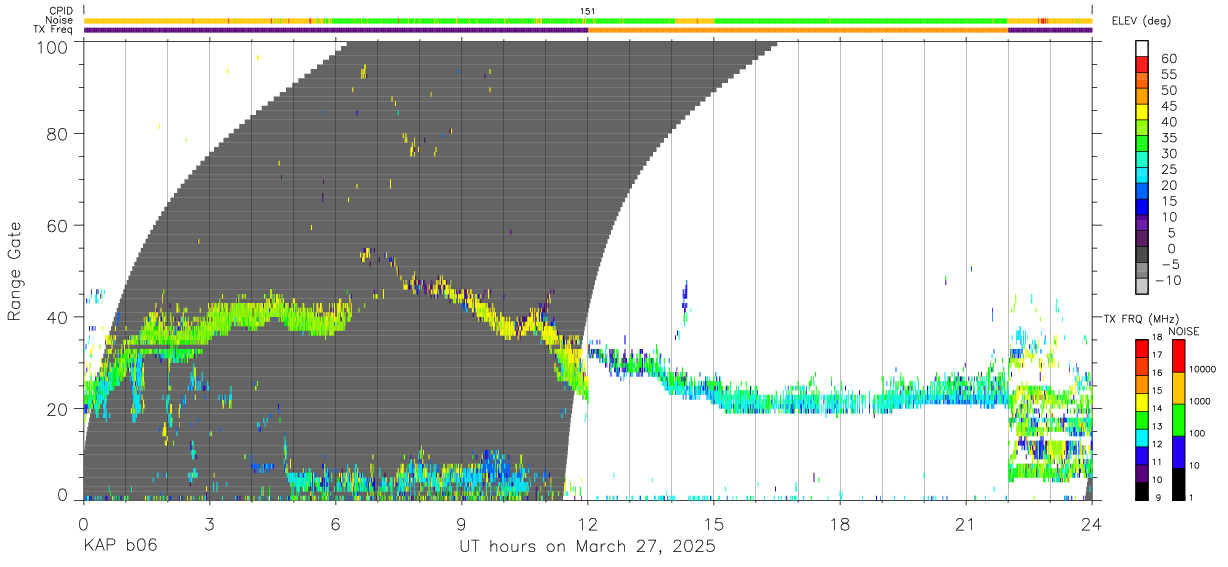The height and width of the screenshot is (567, 1228).
Task: Click the 60 tick on Range Gate axis
Action: tap(59, 226)
